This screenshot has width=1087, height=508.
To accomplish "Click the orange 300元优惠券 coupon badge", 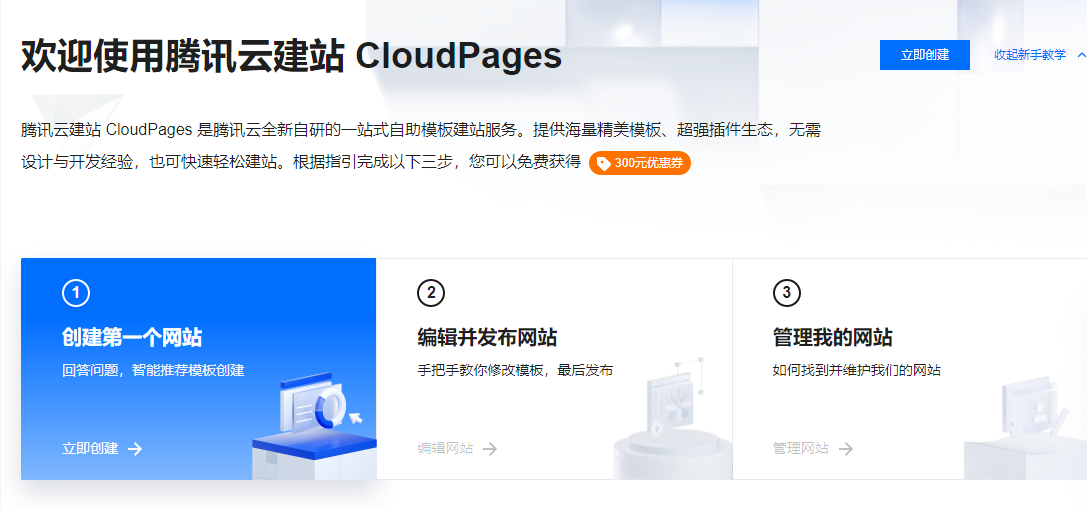I will 640,163.
